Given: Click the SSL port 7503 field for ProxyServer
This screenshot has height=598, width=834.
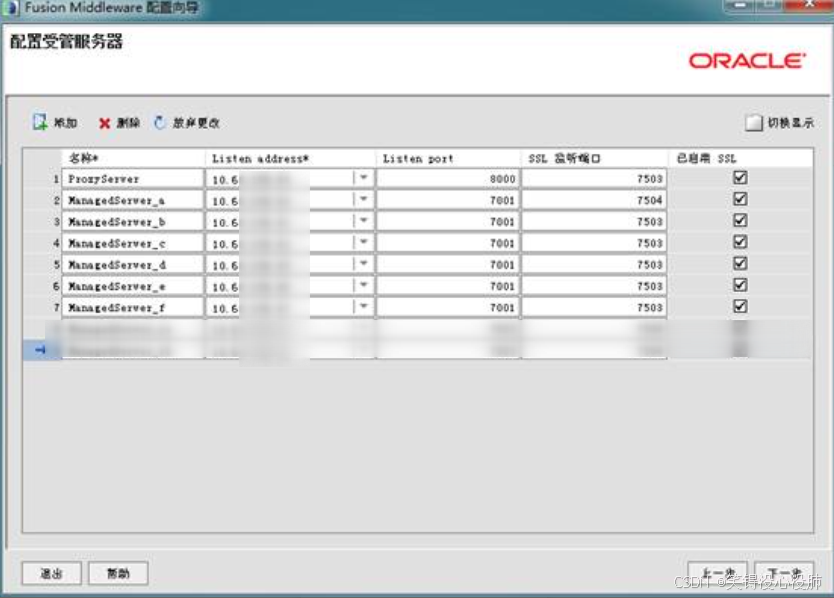Looking at the screenshot, I should (x=594, y=179).
